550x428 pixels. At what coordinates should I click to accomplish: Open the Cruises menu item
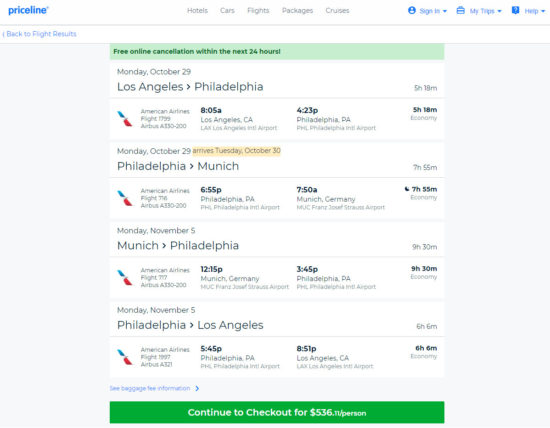(337, 11)
